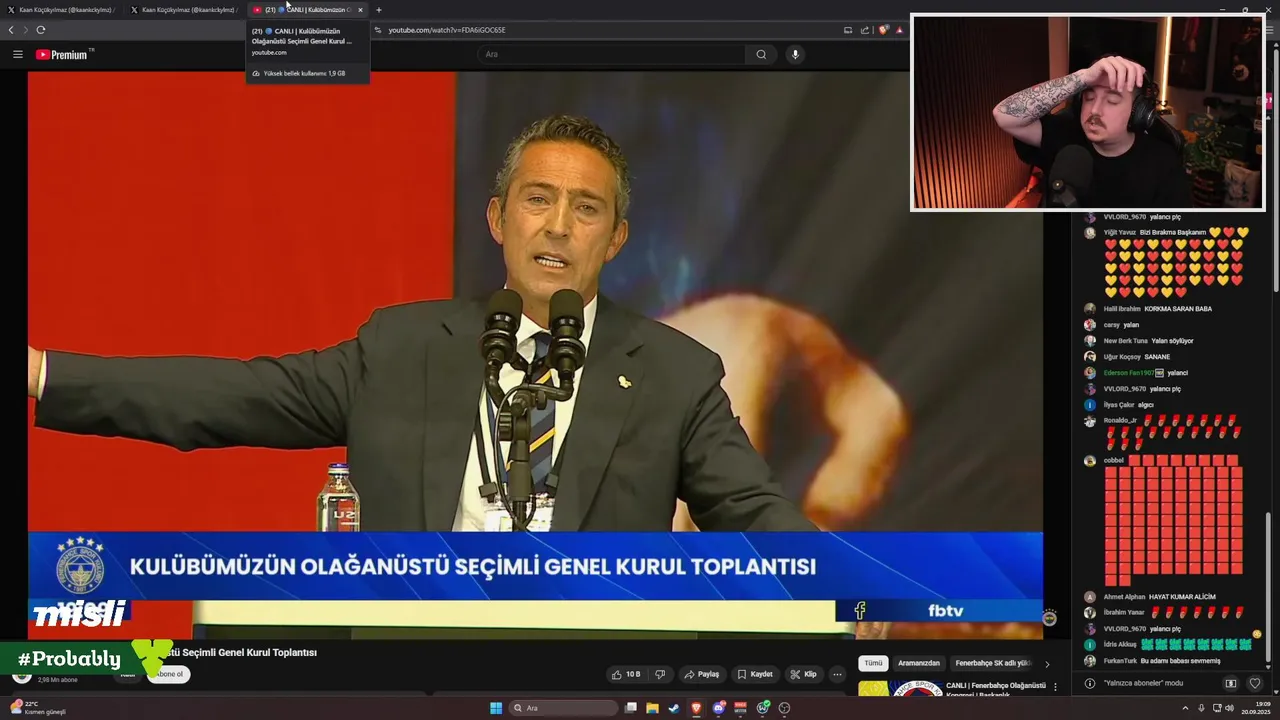Click the YouTube search field Ara
The height and width of the screenshot is (720, 1280).
pos(611,54)
